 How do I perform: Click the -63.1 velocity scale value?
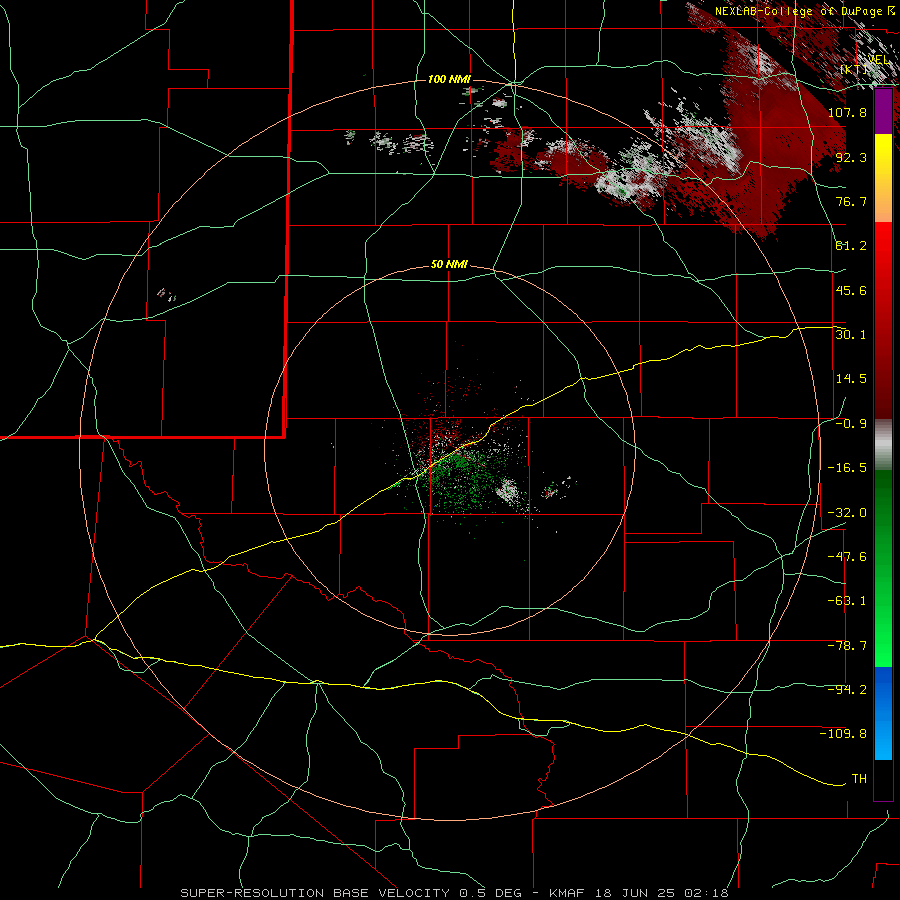coord(847,601)
